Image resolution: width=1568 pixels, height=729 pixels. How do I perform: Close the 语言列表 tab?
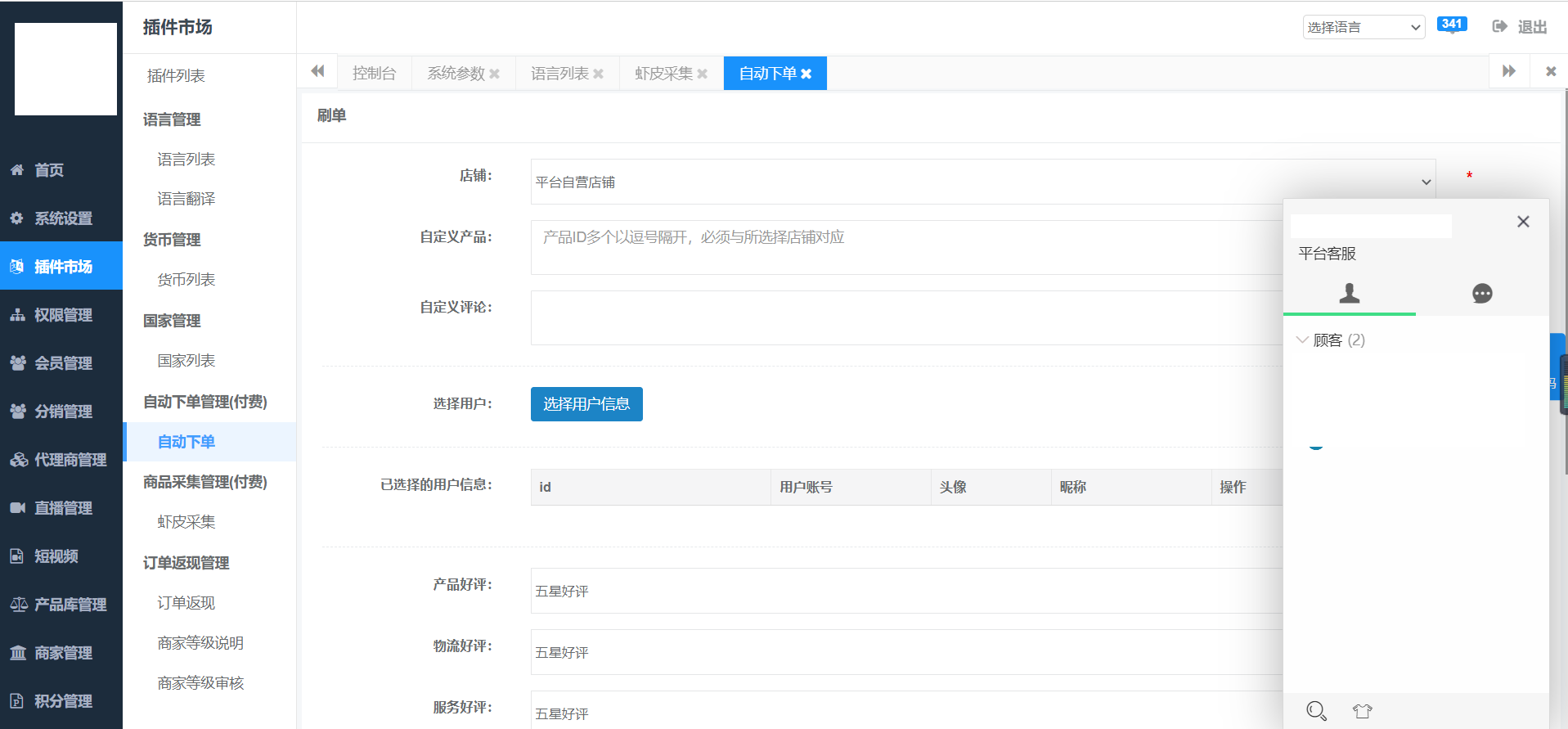[x=598, y=74]
